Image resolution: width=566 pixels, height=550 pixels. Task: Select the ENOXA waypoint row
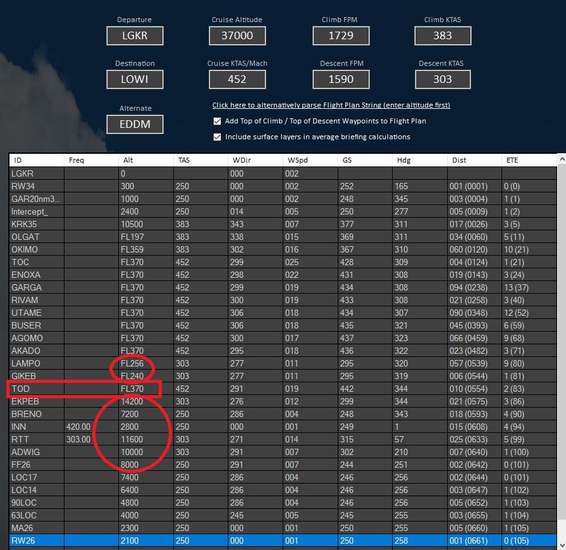tap(283, 275)
